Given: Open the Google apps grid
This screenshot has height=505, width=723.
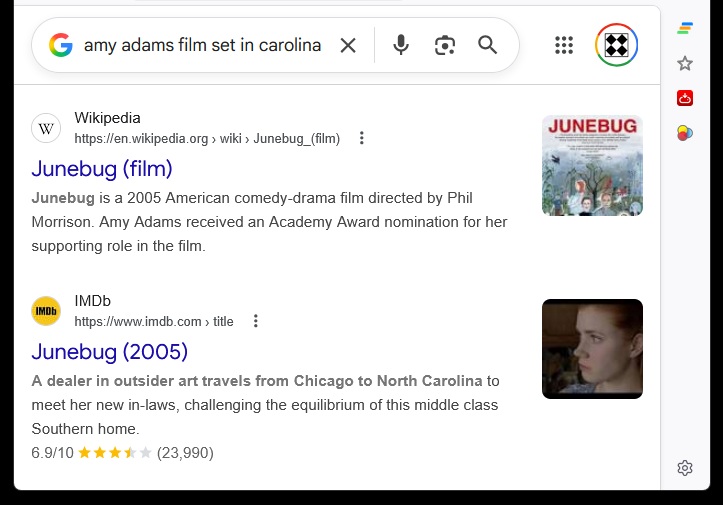Looking at the screenshot, I should click(x=564, y=45).
